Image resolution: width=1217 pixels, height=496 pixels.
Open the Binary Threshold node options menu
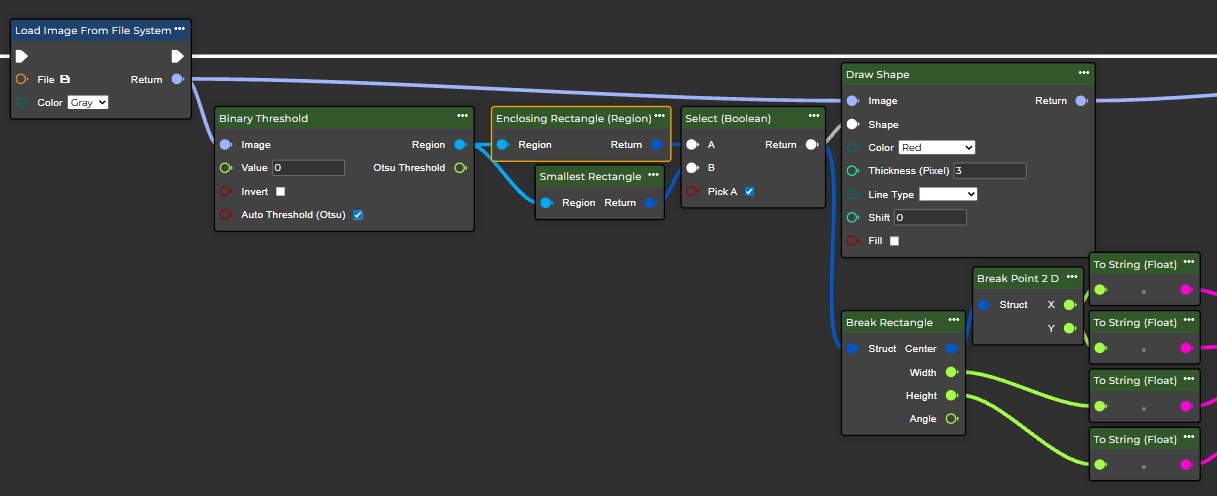(462, 117)
